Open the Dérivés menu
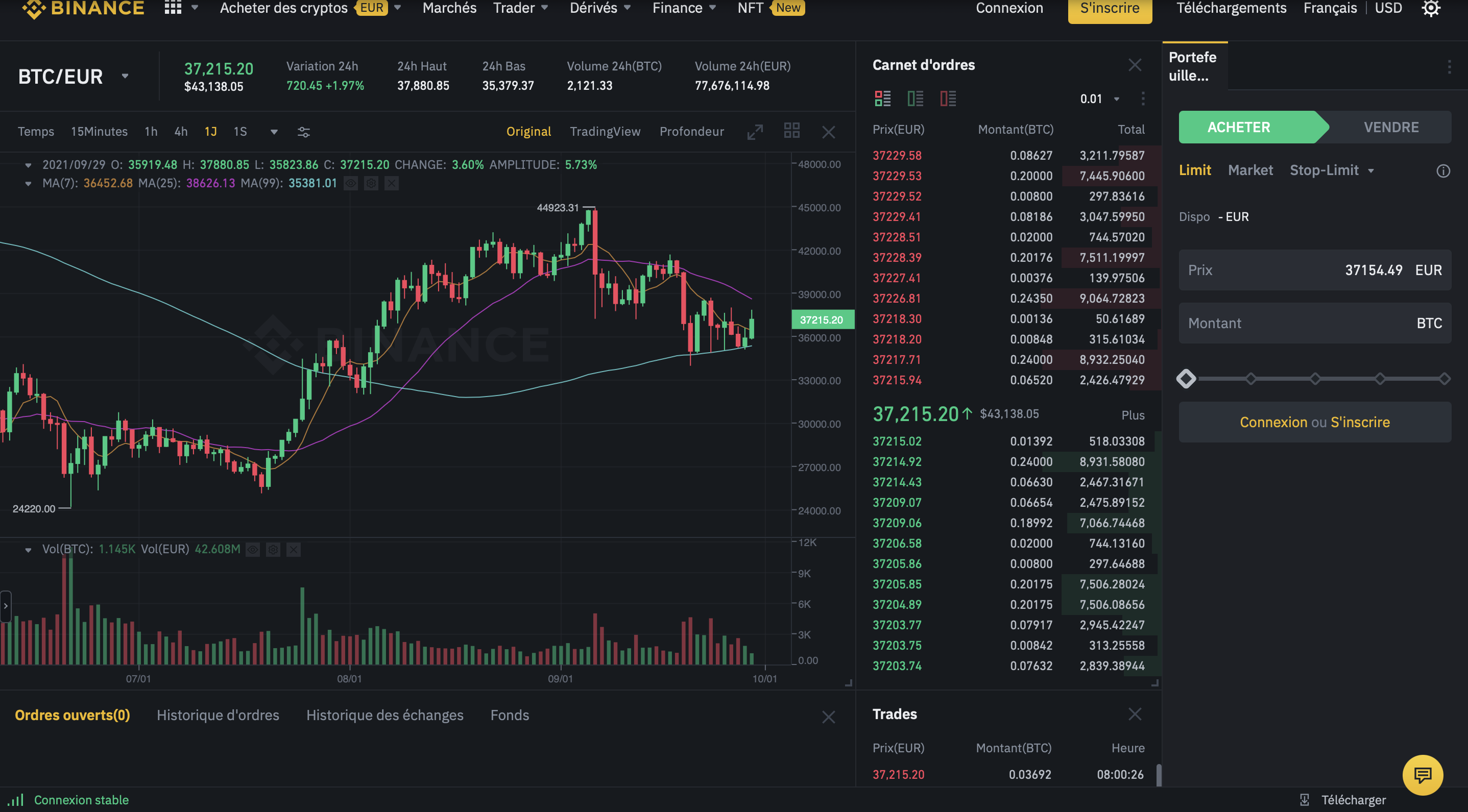Screen dimensions: 1468x812 (600, 8)
